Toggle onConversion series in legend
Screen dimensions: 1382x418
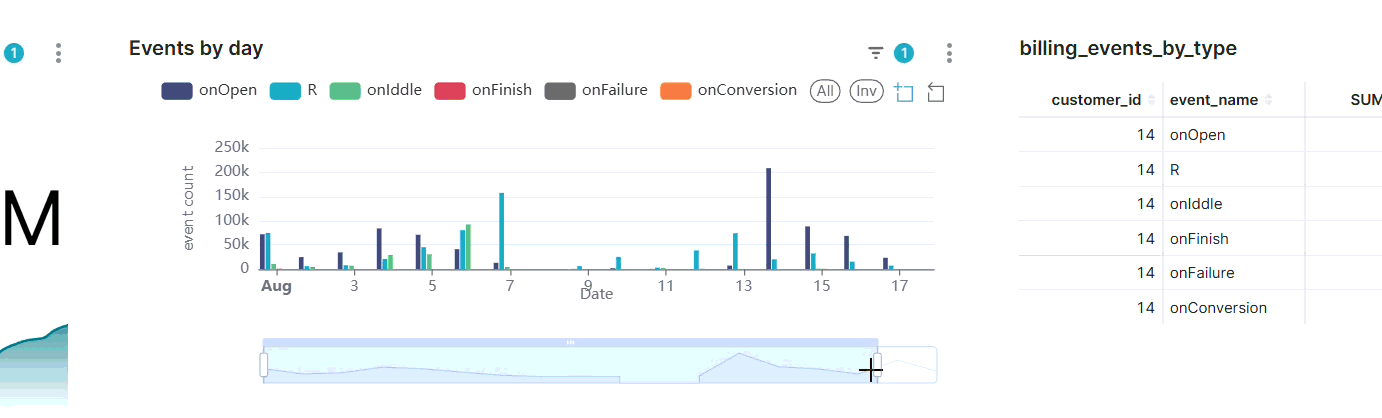729,90
